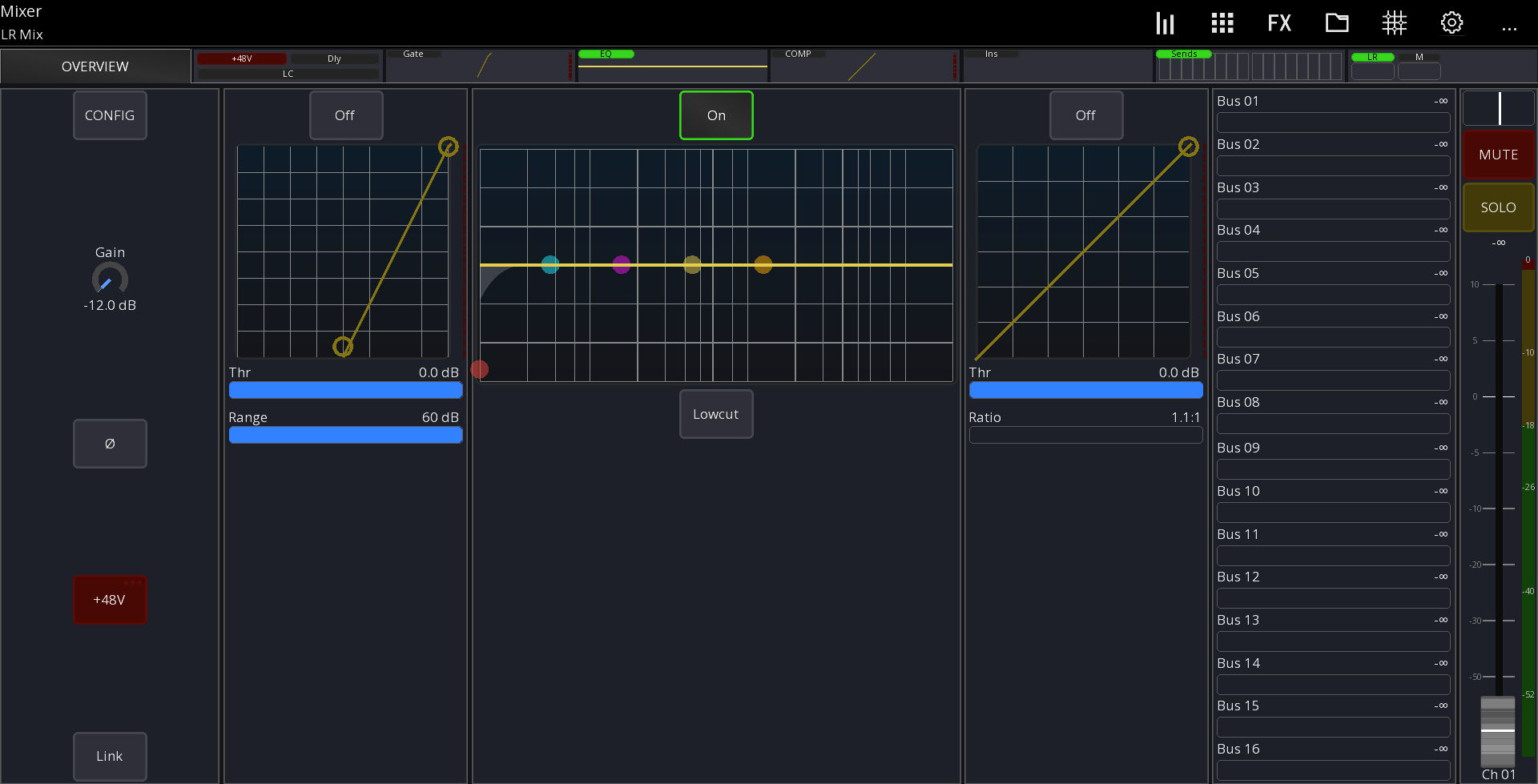The width and height of the screenshot is (1538, 784).
Task: Adjust the gate Range slider
Action: click(345, 435)
